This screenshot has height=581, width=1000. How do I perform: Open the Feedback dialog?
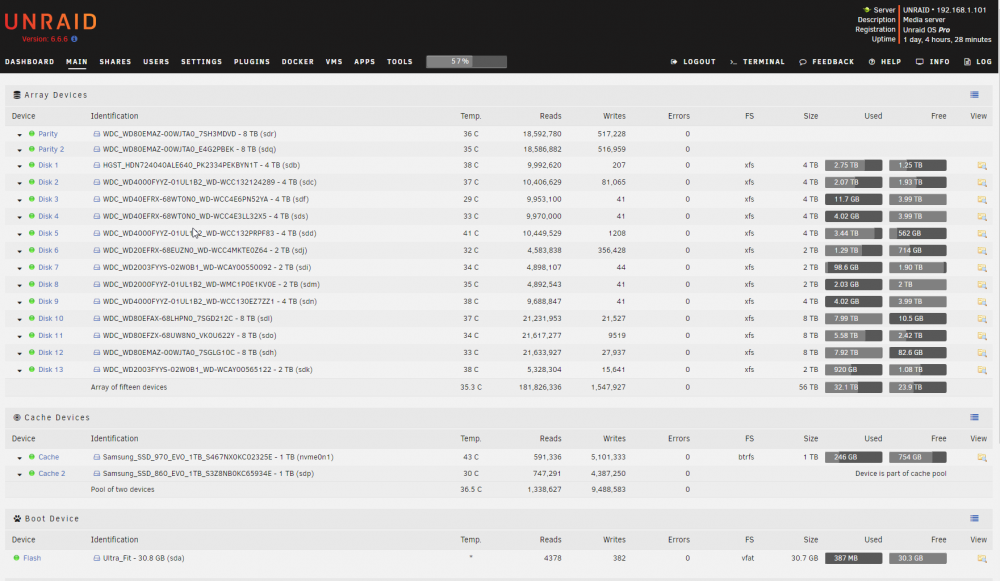[827, 62]
